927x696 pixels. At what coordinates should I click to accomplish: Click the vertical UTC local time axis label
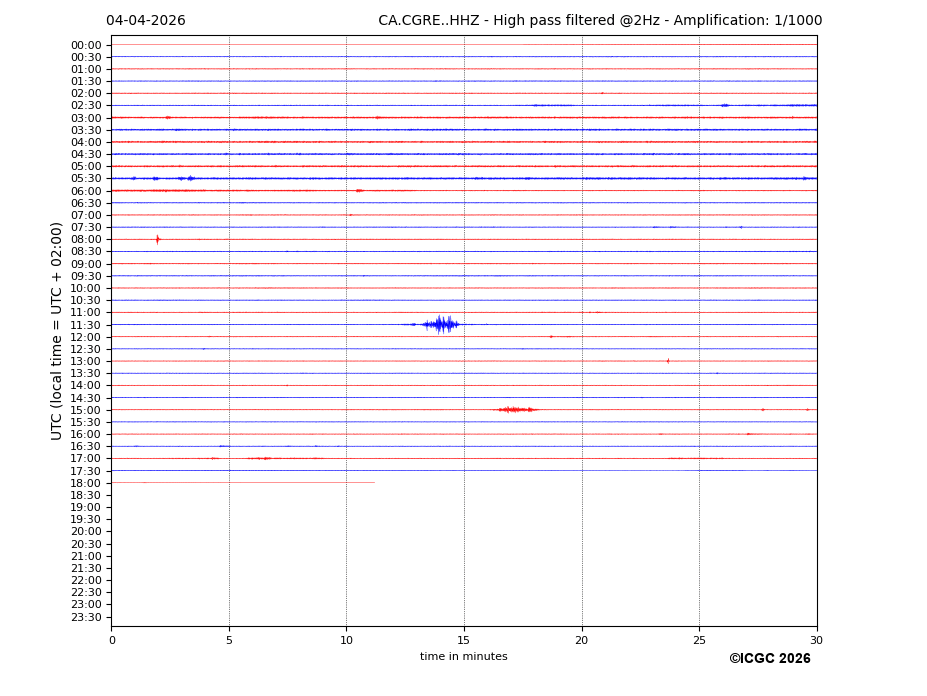click(58, 330)
